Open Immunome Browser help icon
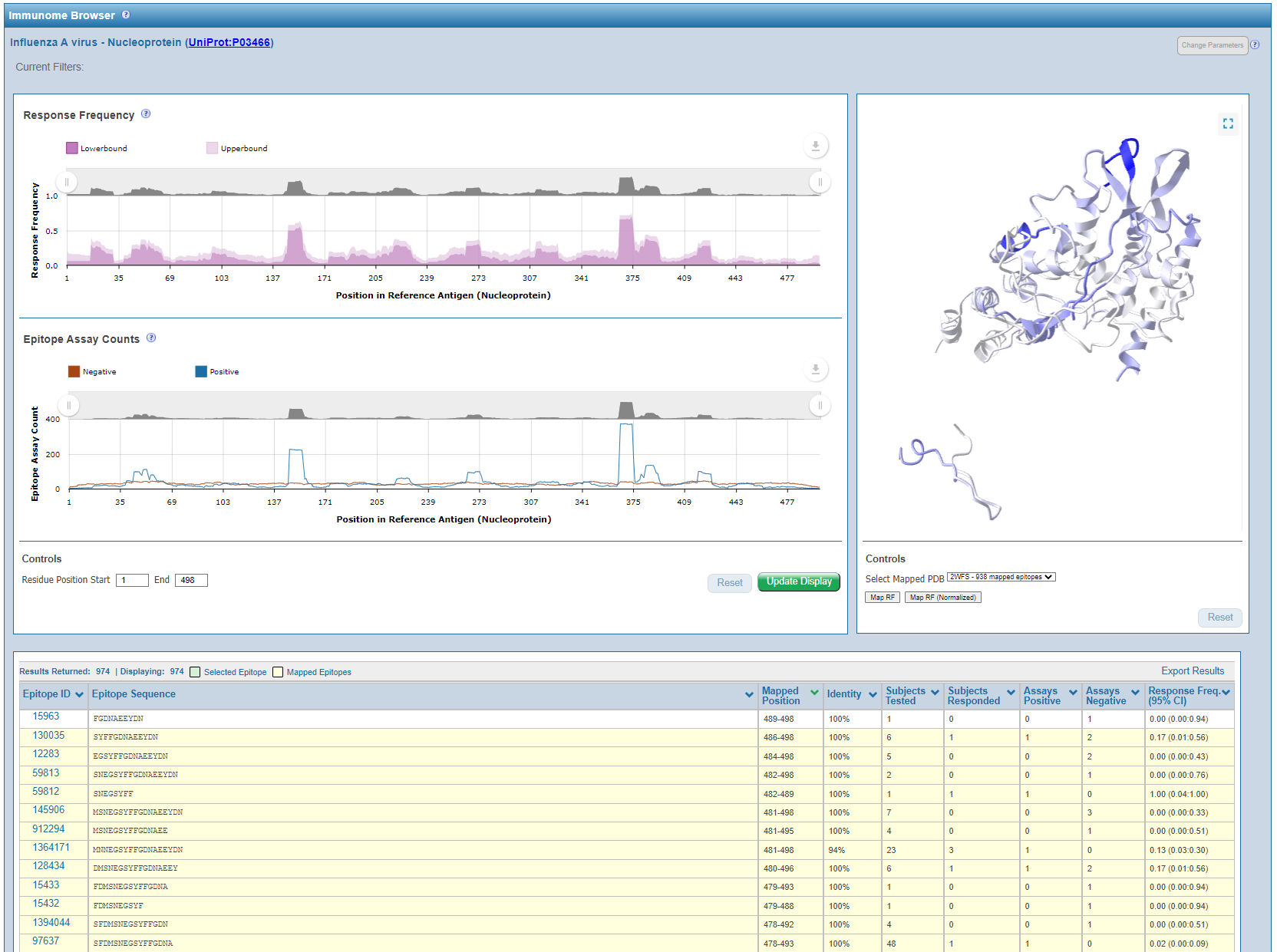This screenshot has height=952, width=1277. point(126,15)
